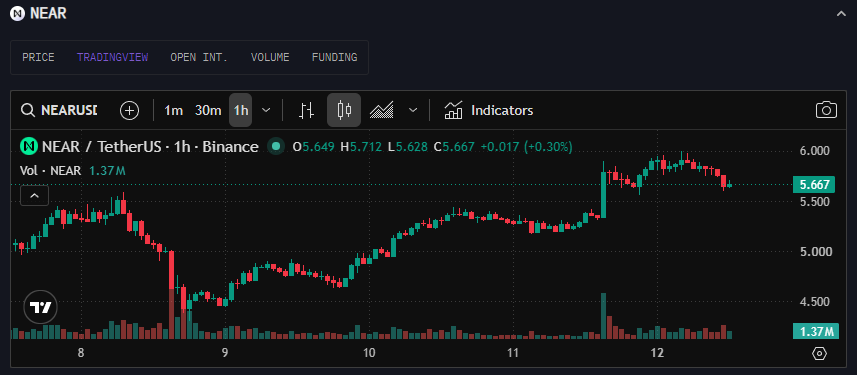The image size is (857, 375).
Task: Add a compare symbol with plus icon
Action: (130, 110)
